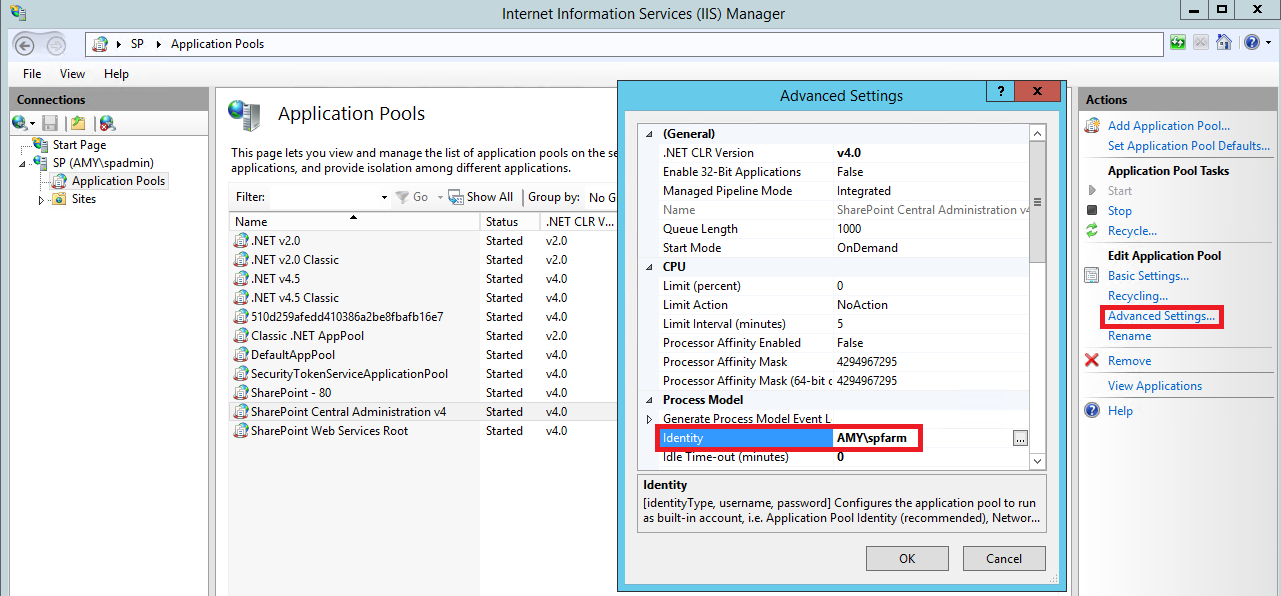Select Start Page in Connections tree

point(79,145)
